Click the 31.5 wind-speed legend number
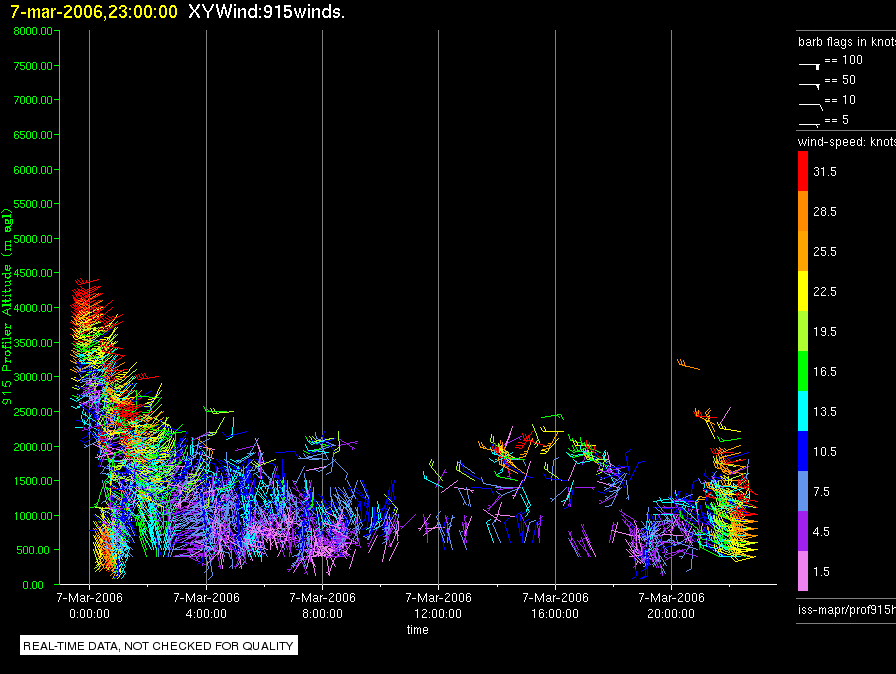896x674 pixels. click(x=825, y=171)
